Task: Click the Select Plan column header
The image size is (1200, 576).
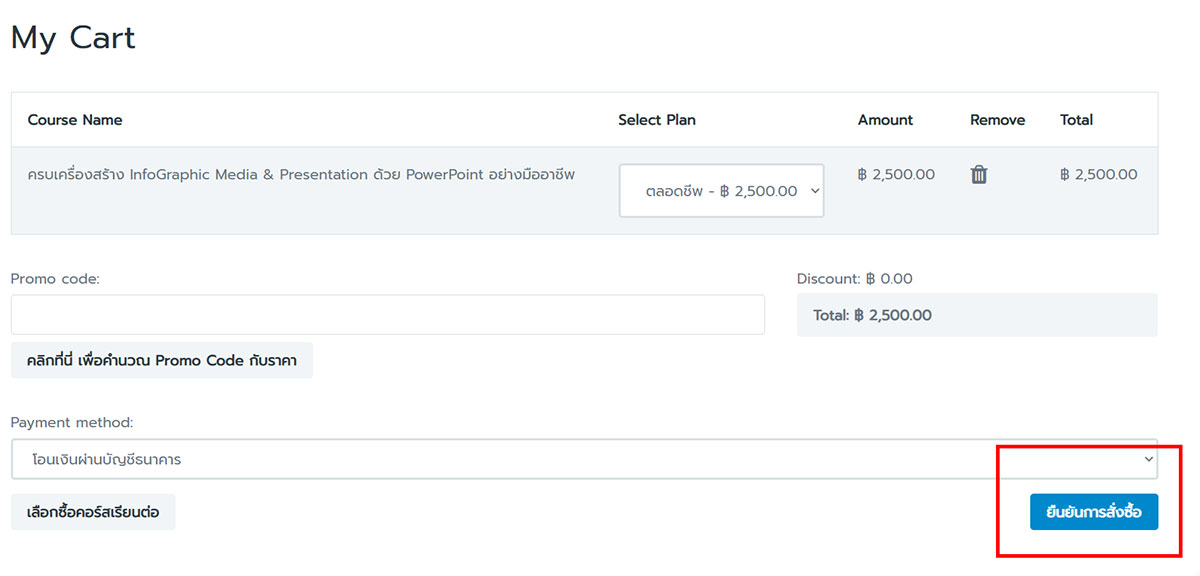Action: 657,120
